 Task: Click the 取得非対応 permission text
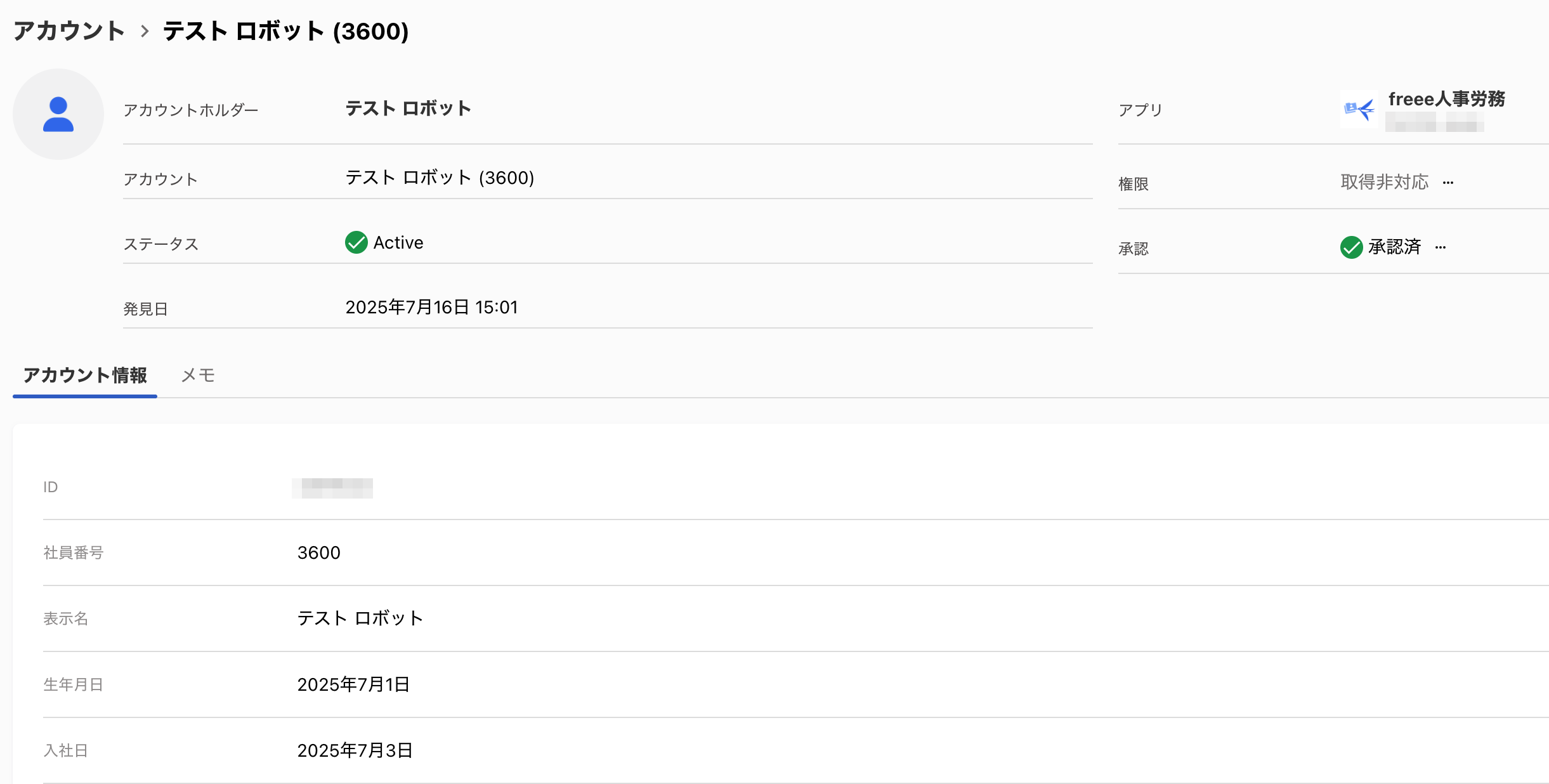coord(1384,183)
